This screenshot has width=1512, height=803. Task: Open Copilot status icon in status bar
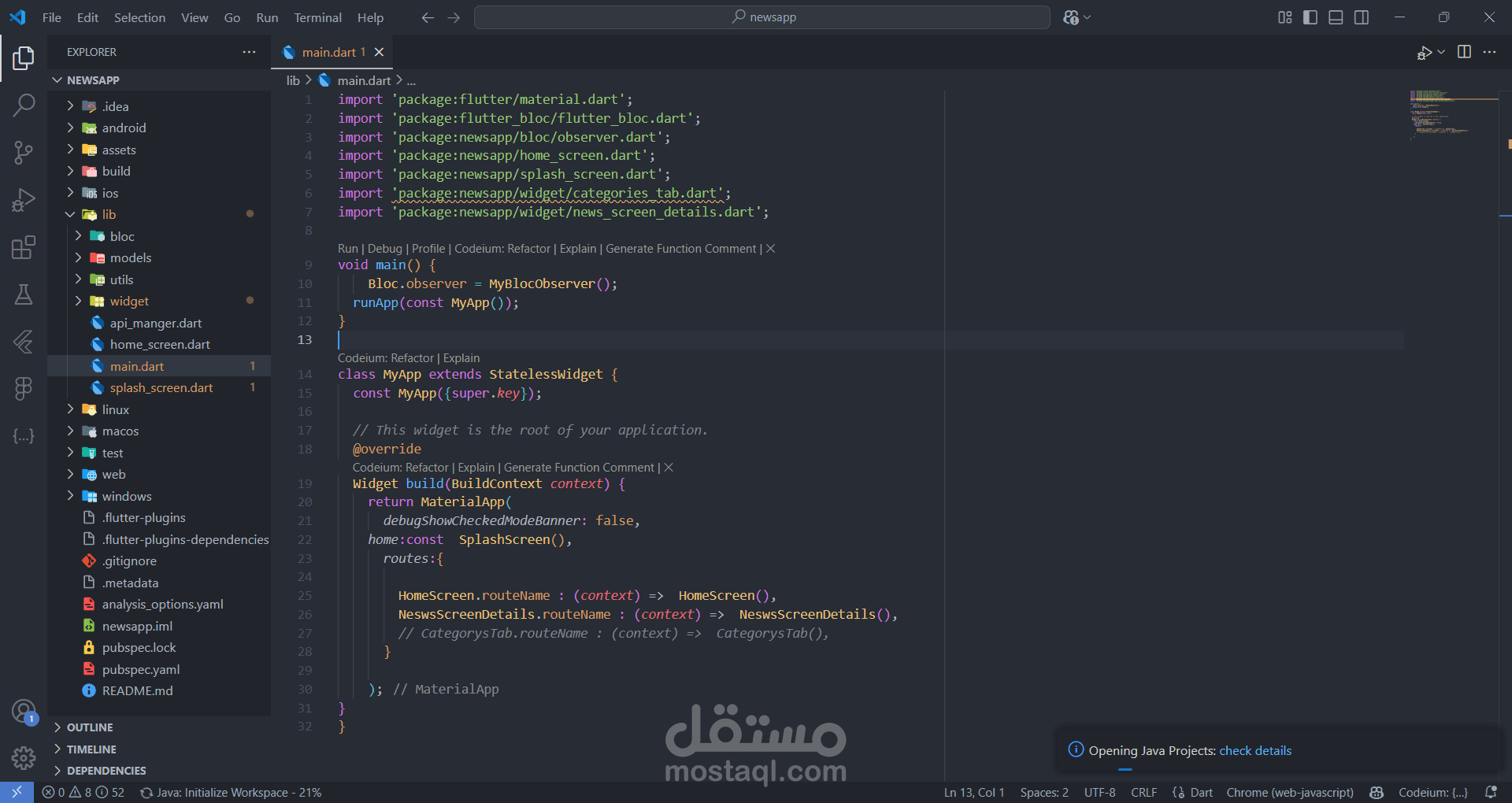[x=1377, y=793]
